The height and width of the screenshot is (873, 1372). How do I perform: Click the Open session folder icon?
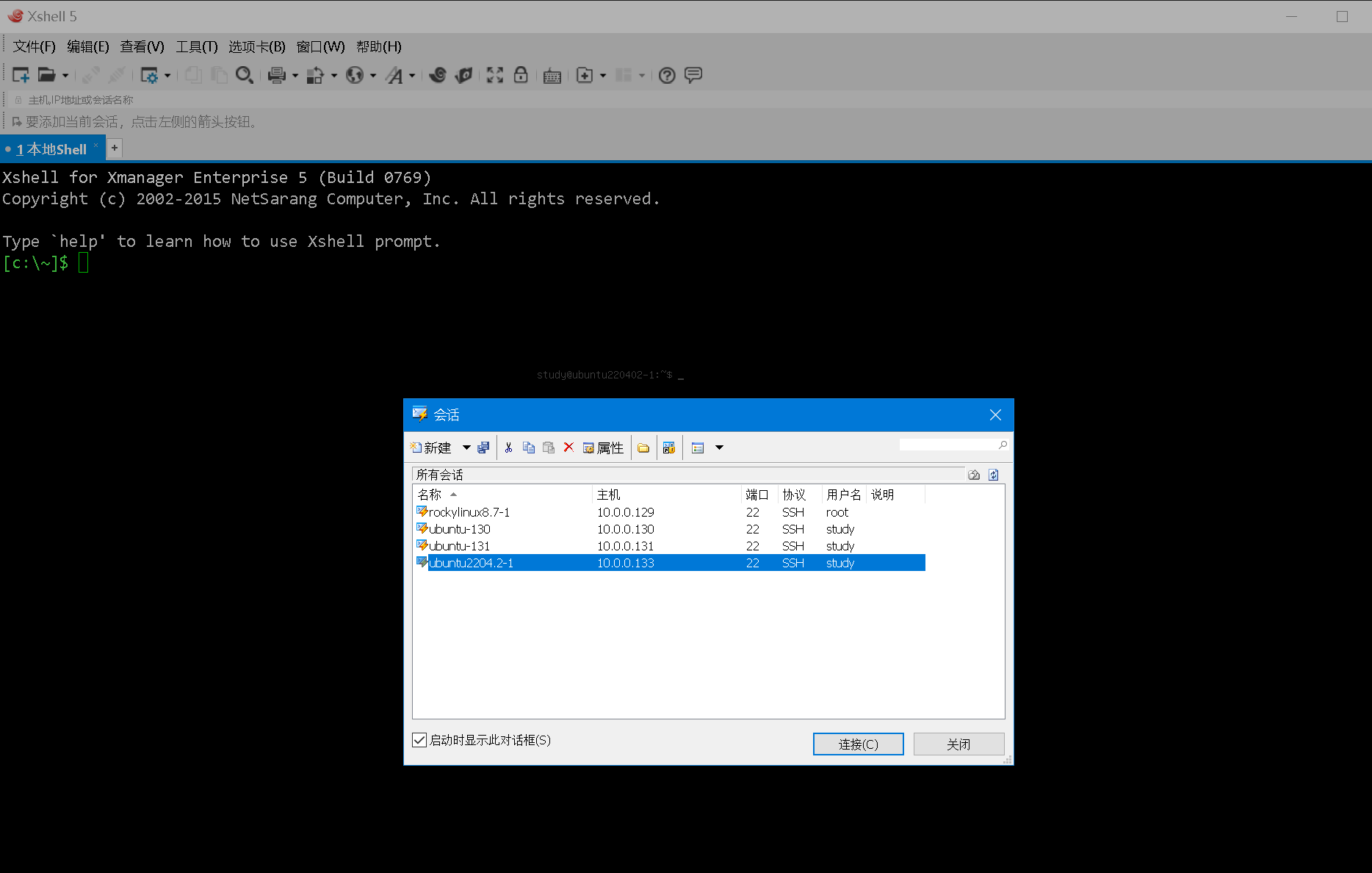tap(47, 75)
